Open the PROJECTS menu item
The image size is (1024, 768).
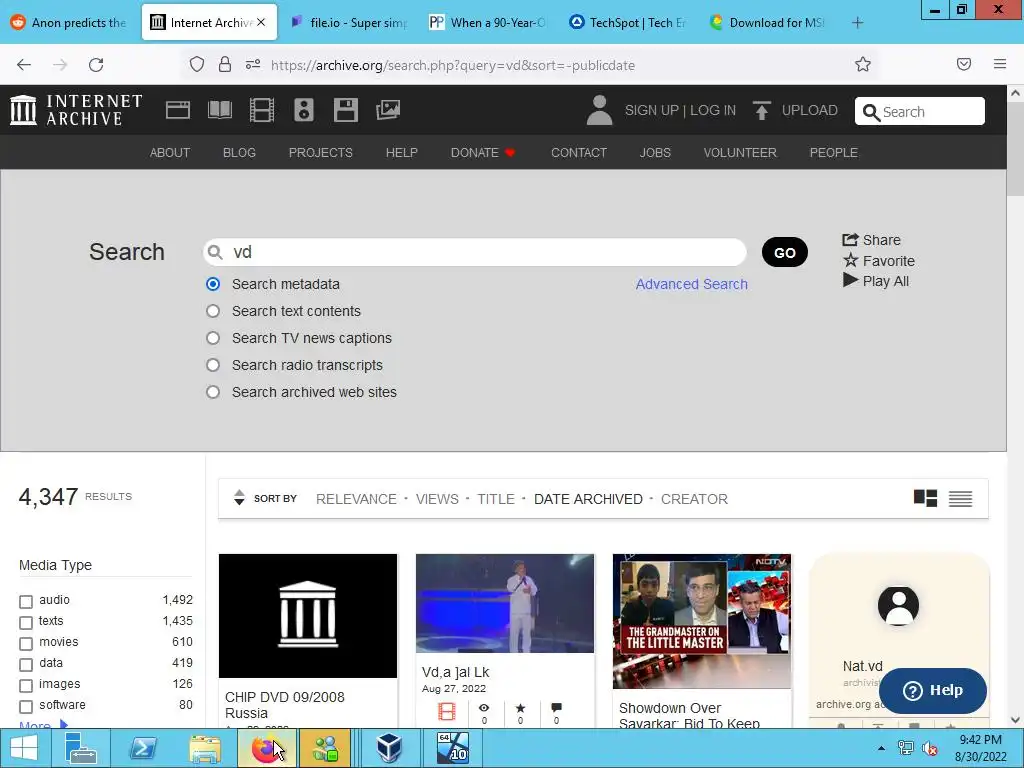tap(321, 152)
